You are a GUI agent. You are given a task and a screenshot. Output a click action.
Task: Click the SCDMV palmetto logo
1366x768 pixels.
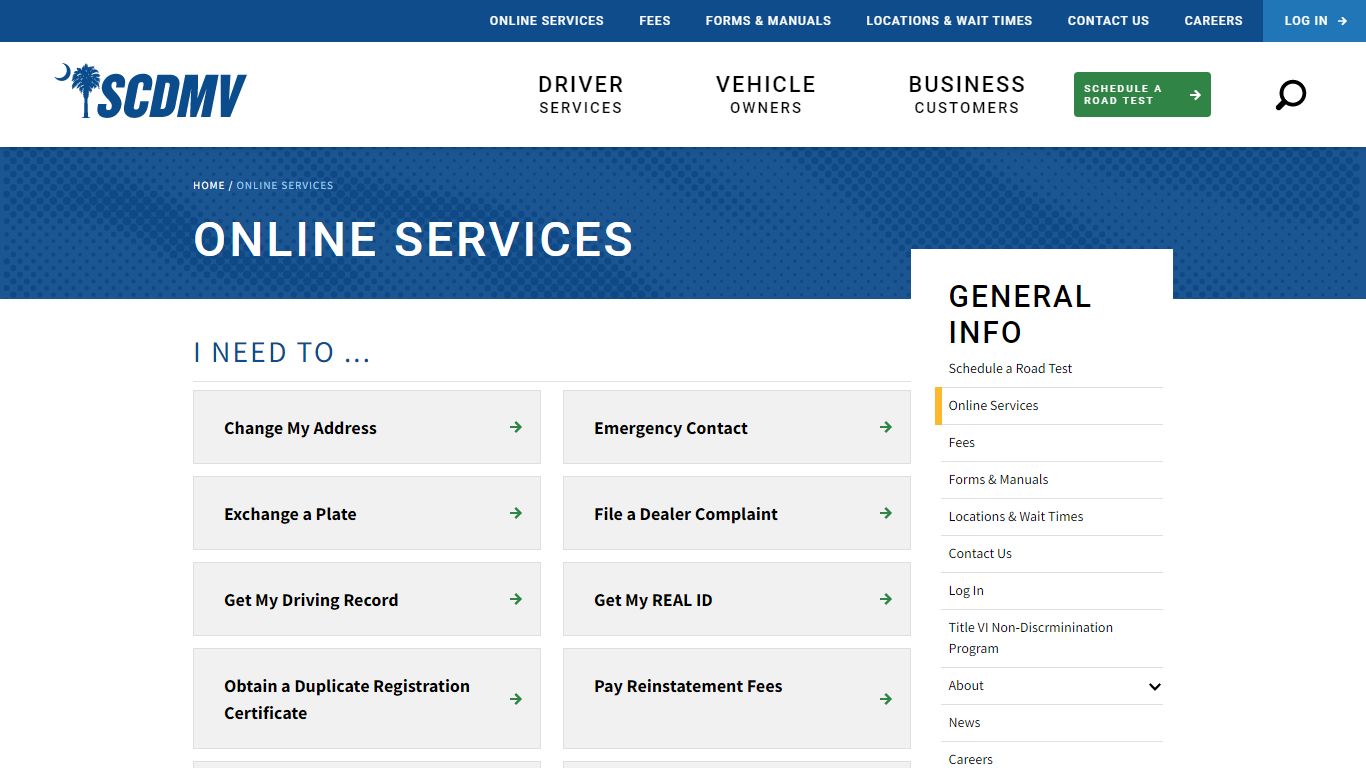151,91
